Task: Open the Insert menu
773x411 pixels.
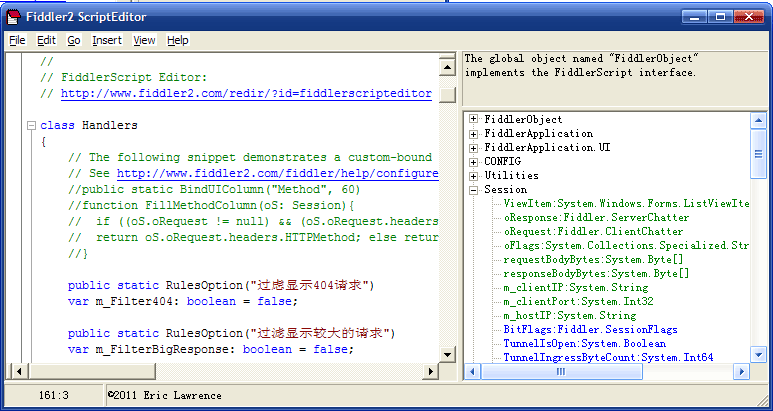Action: click(x=107, y=40)
